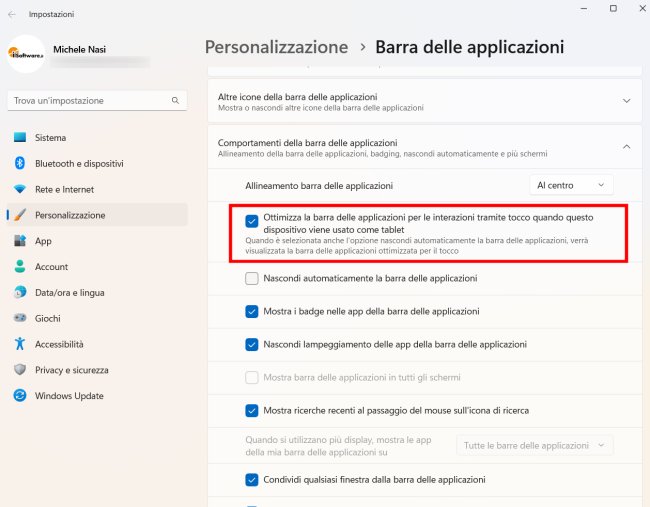Open the Al centro alignment dropdown

pos(571,185)
